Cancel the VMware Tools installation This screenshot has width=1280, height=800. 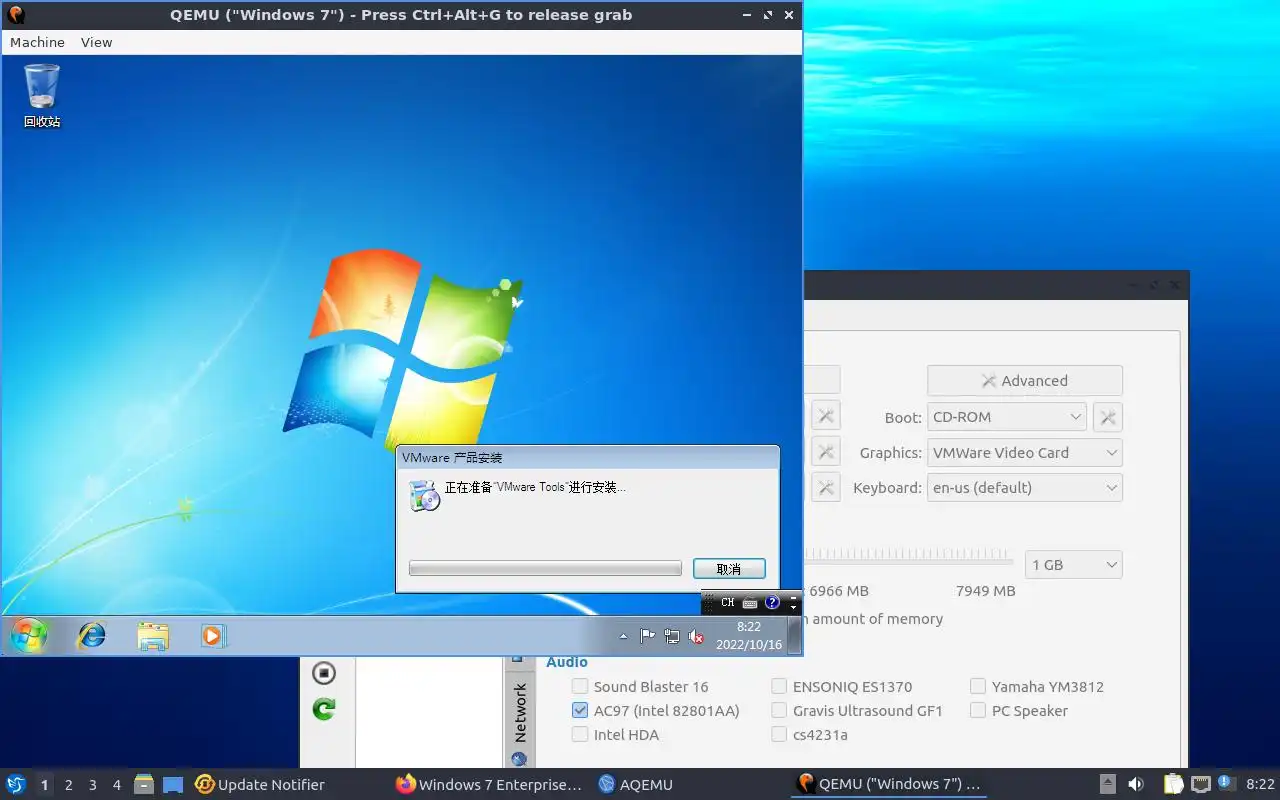point(729,568)
